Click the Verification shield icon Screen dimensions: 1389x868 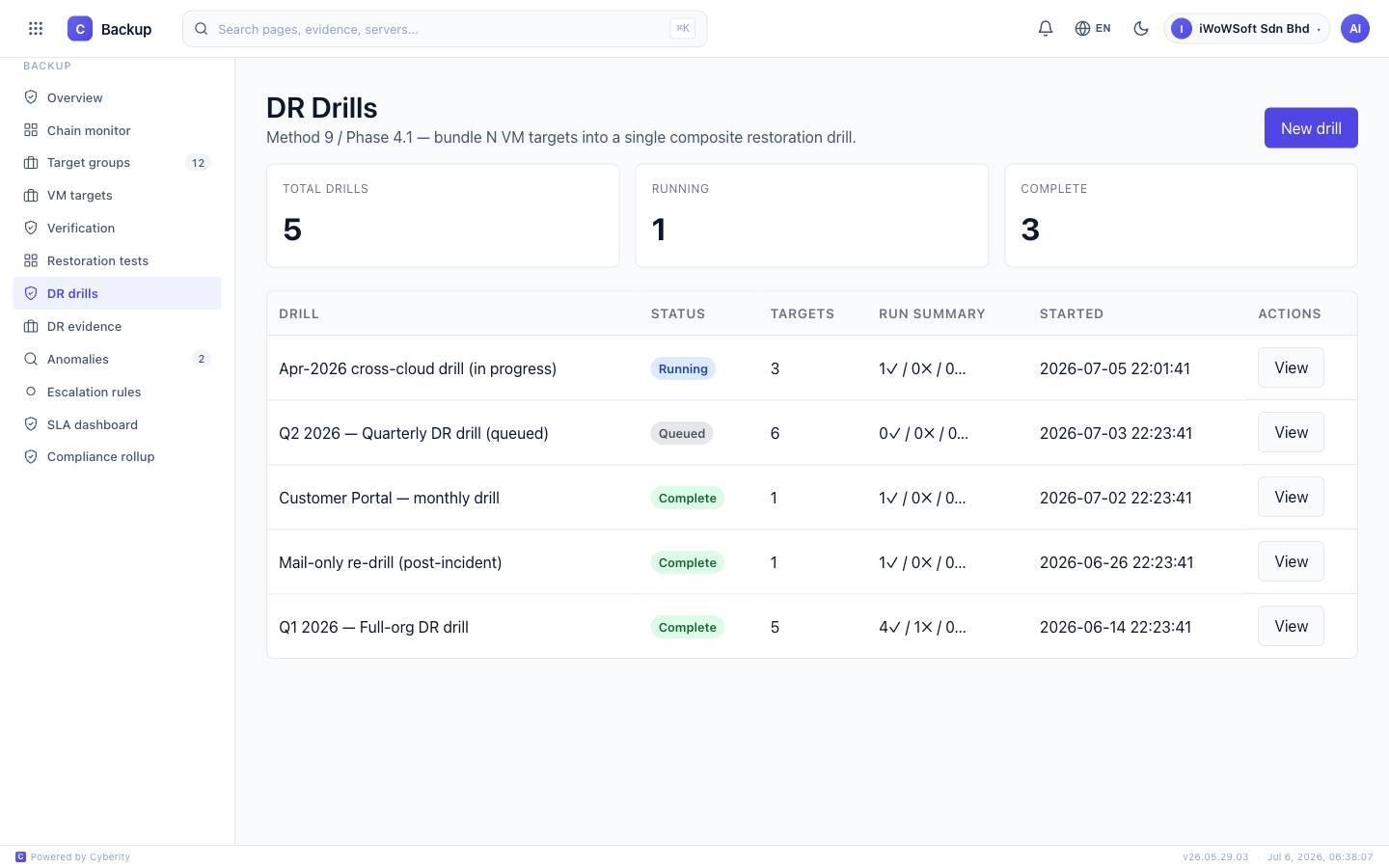pyautogui.click(x=31, y=229)
